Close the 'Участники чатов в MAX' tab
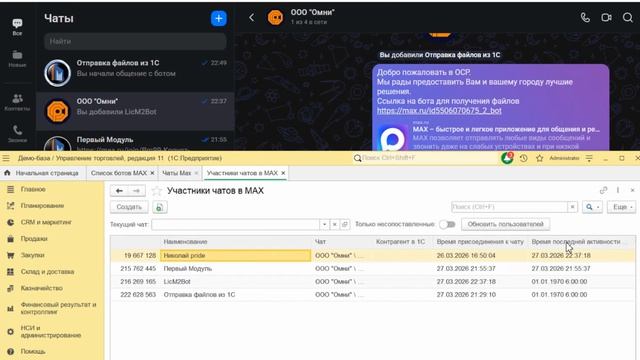The height and width of the screenshot is (360, 640). pos(283,173)
